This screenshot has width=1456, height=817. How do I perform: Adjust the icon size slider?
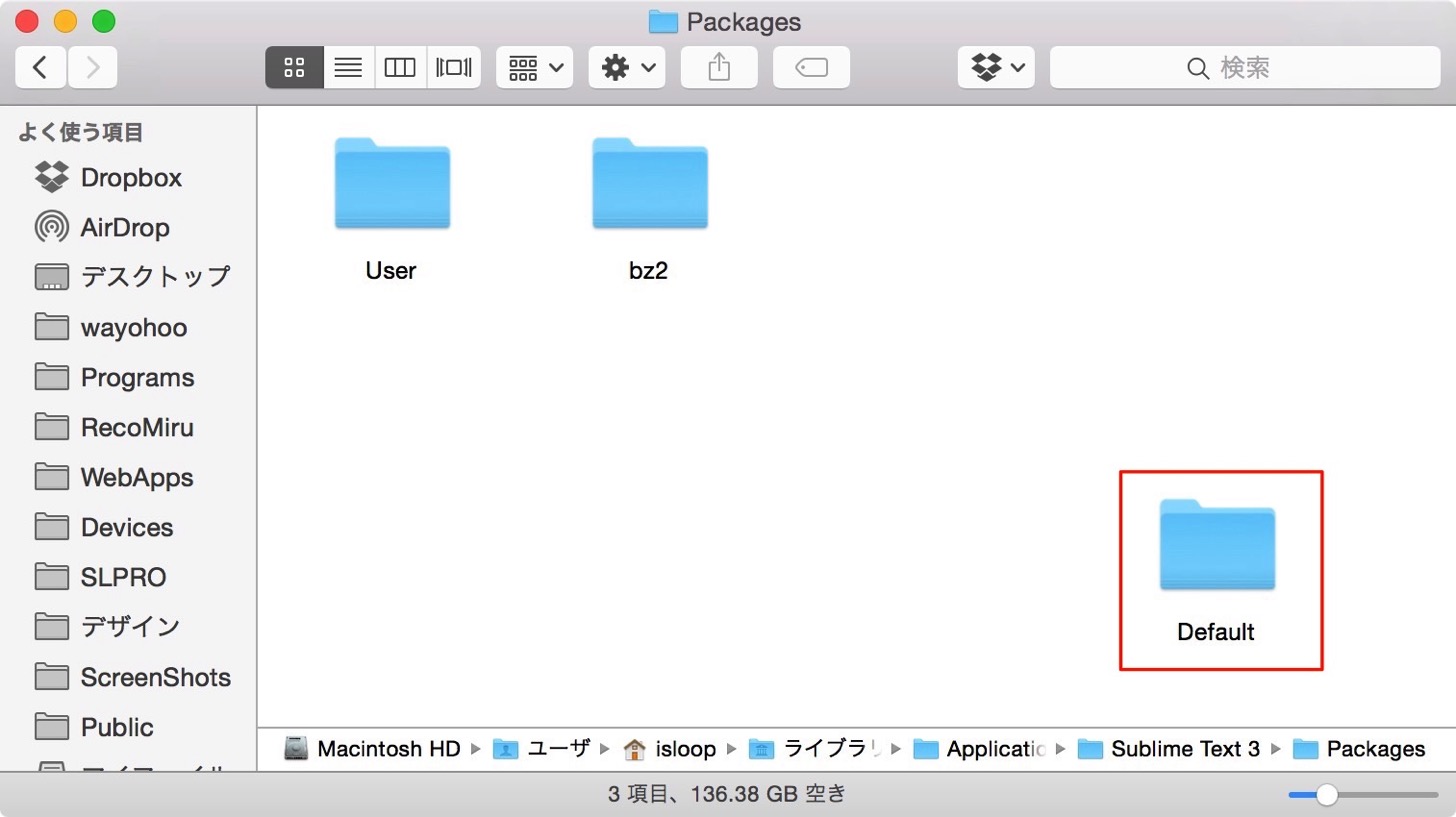(x=1326, y=795)
